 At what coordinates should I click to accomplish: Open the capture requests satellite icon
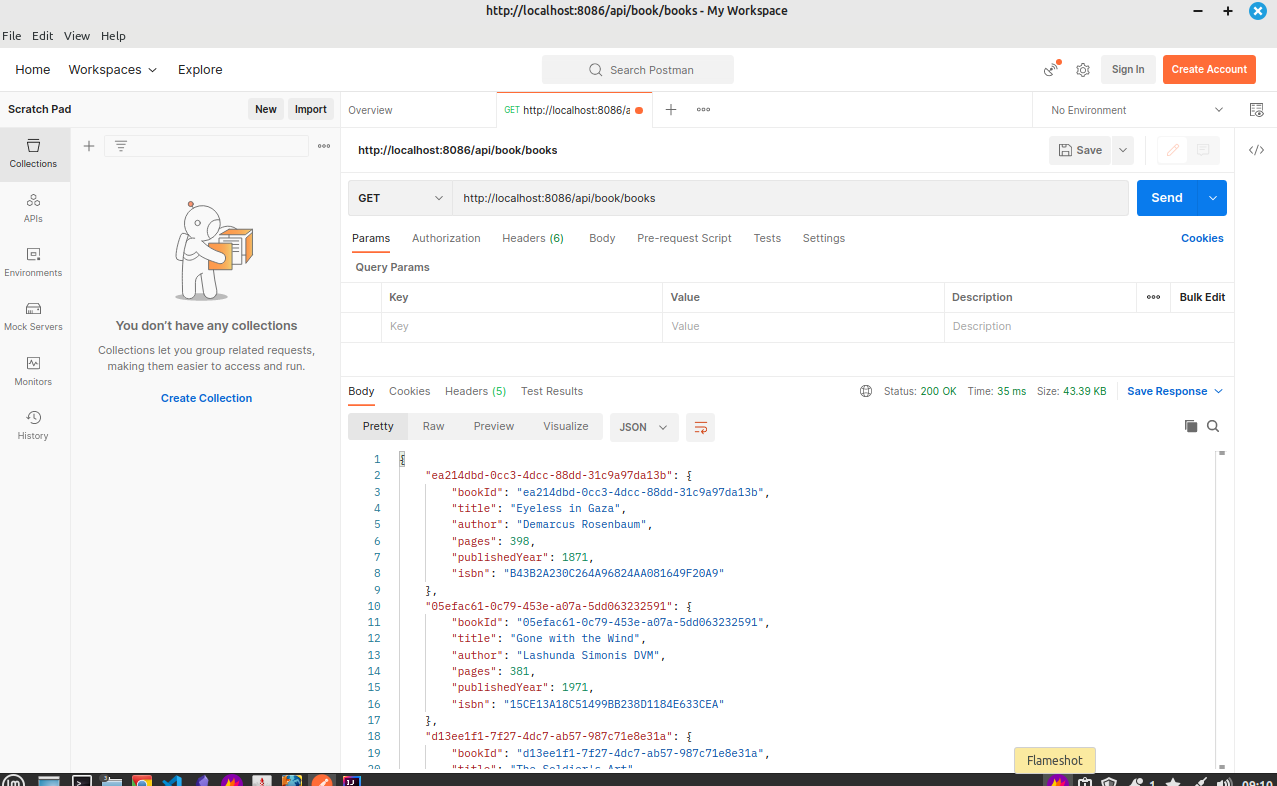1051,70
